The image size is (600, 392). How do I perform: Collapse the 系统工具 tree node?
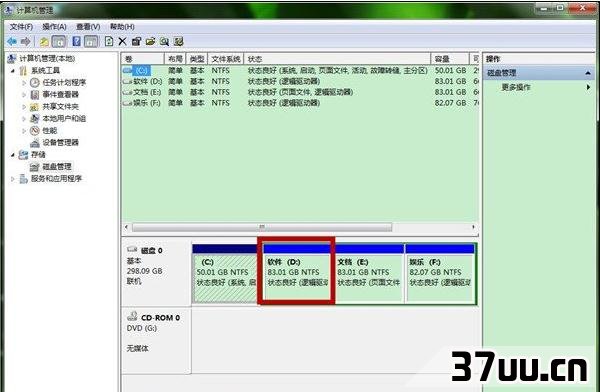[x=13, y=70]
